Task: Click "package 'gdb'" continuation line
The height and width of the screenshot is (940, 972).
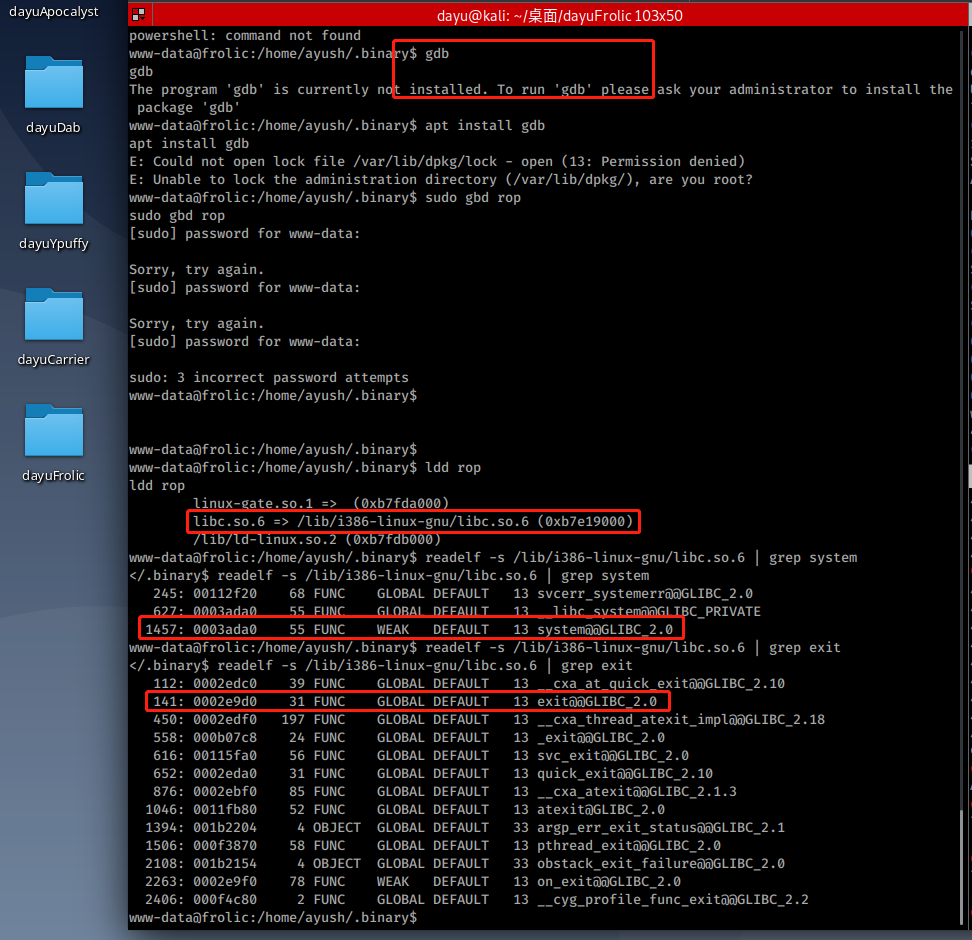Action: [x=188, y=107]
